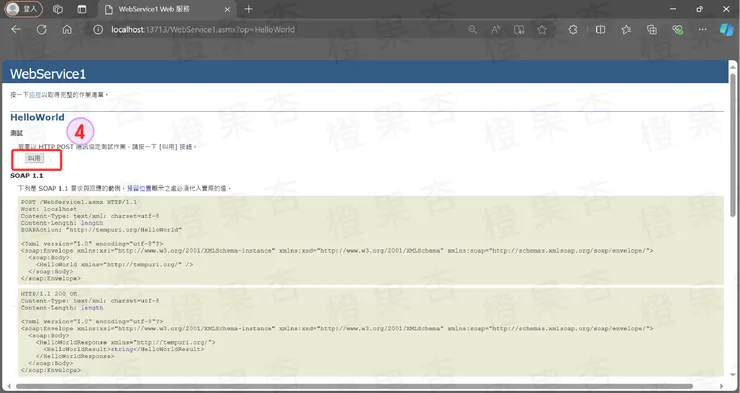Restore down the browser window
This screenshot has width=740, height=393.
tap(699, 9)
